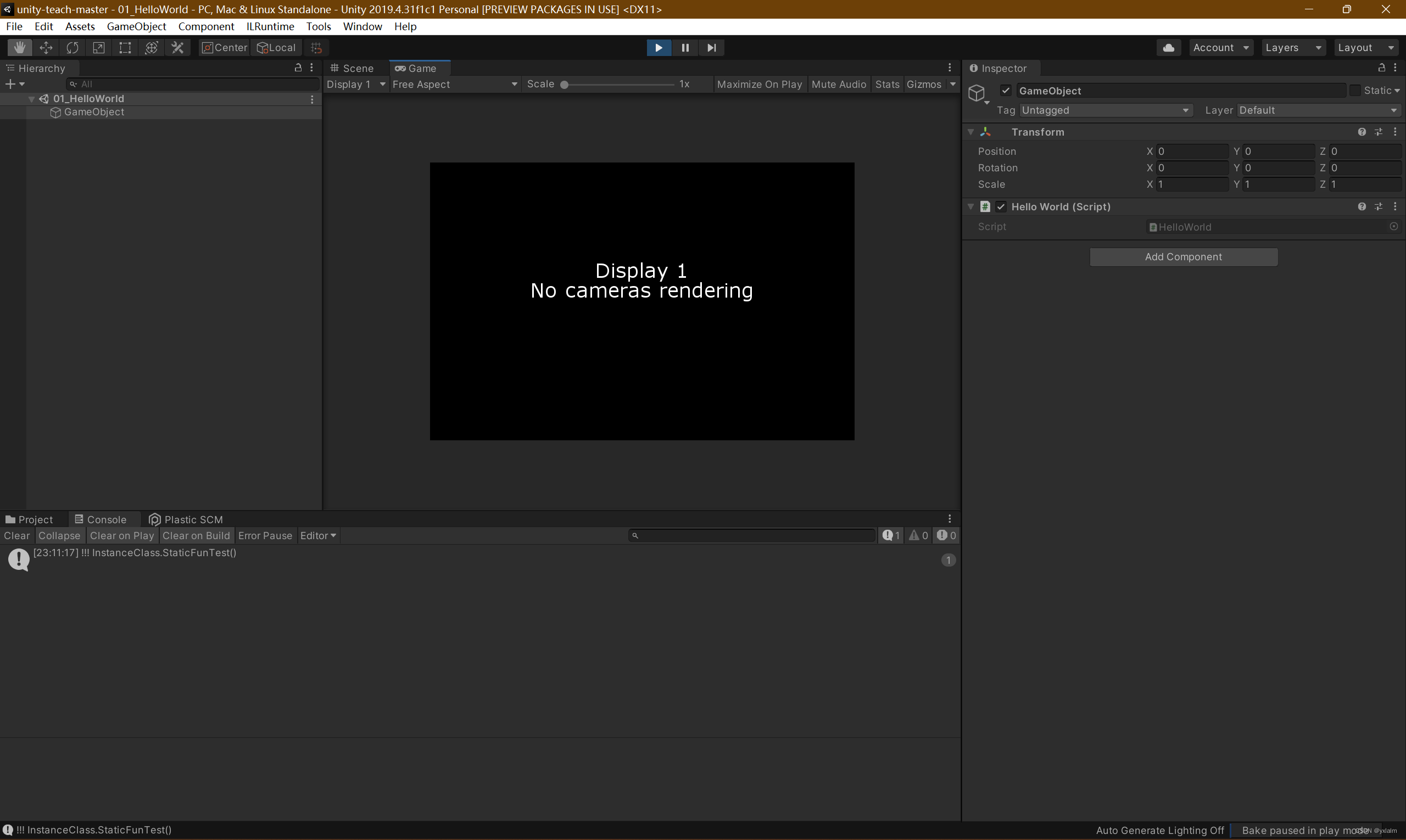Collapse 01_HelloWorld scene in Hierarchy

pyautogui.click(x=32, y=99)
